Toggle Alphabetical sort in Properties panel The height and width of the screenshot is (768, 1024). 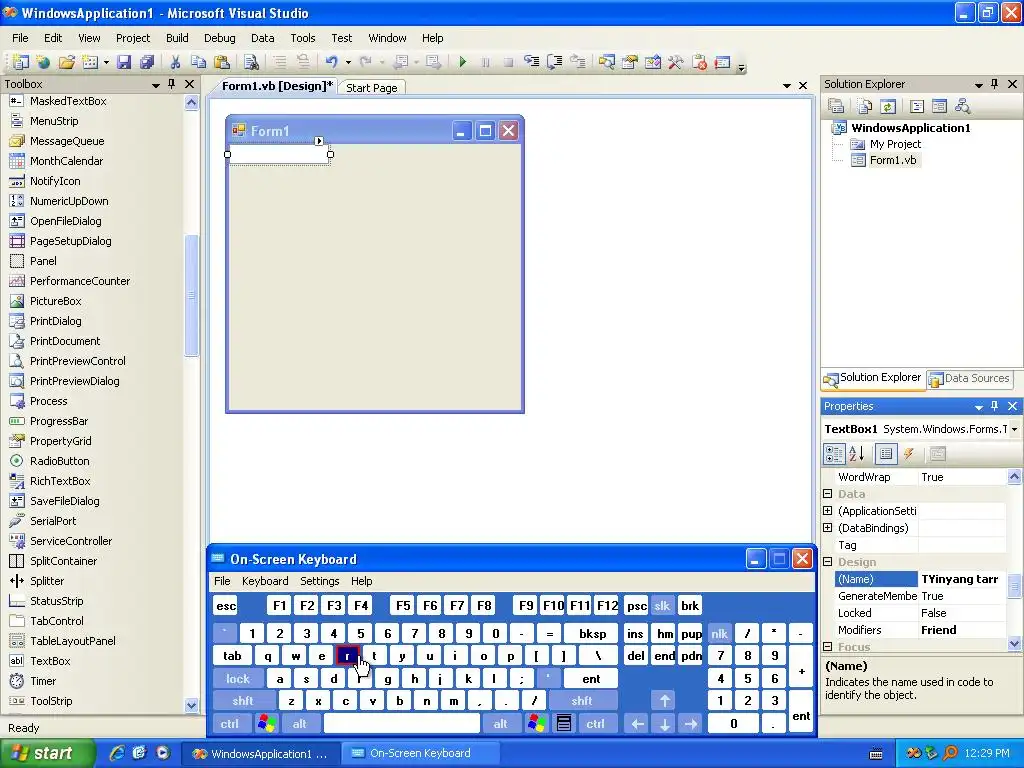click(856, 454)
